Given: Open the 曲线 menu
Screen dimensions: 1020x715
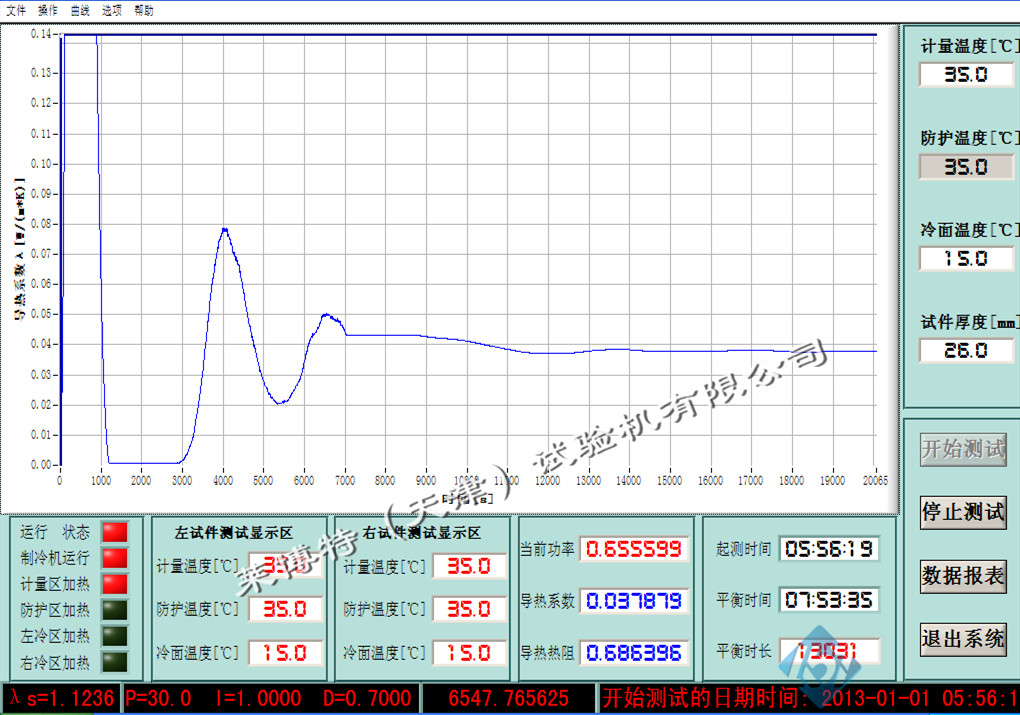Looking at the screenshot, I should coord(80,10).
